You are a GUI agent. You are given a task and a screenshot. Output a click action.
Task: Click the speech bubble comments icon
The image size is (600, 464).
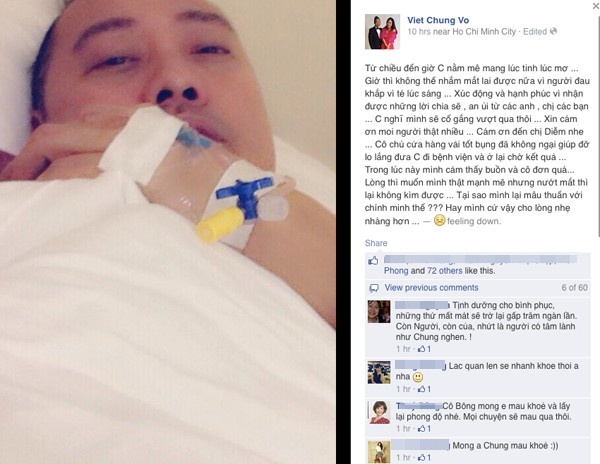pos(374,288)
